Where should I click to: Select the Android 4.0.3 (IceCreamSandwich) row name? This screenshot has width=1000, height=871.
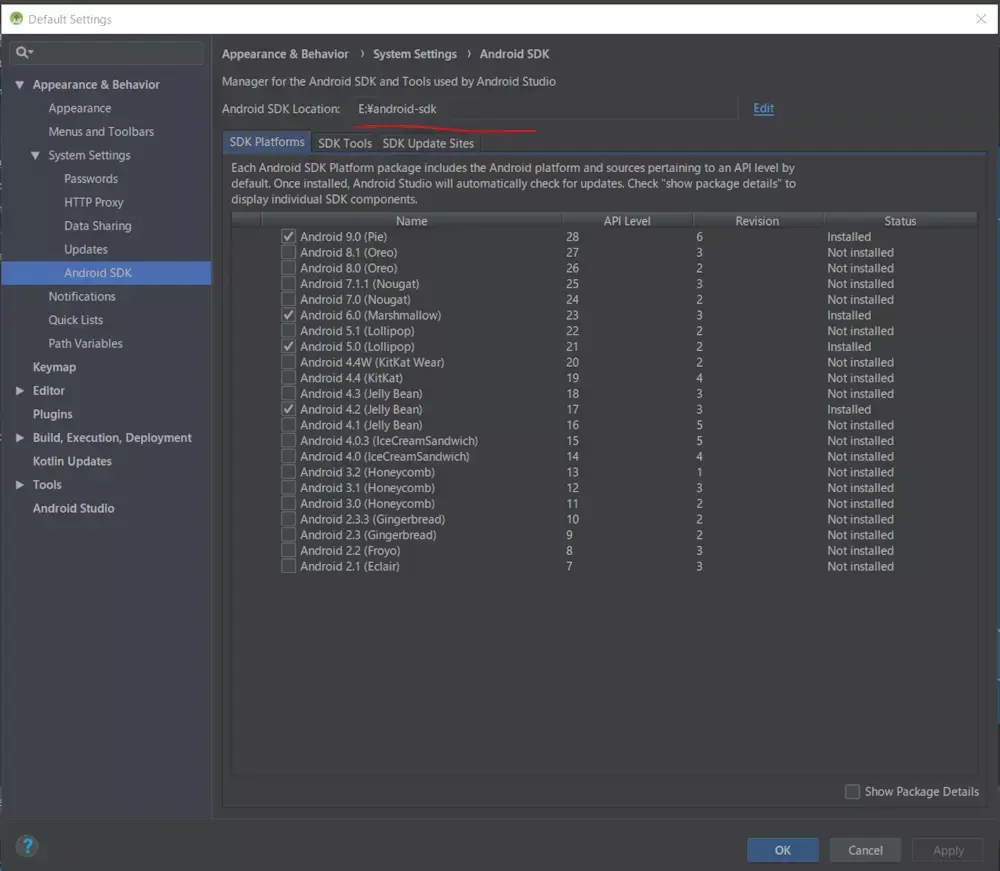click(x=389, y=441)
